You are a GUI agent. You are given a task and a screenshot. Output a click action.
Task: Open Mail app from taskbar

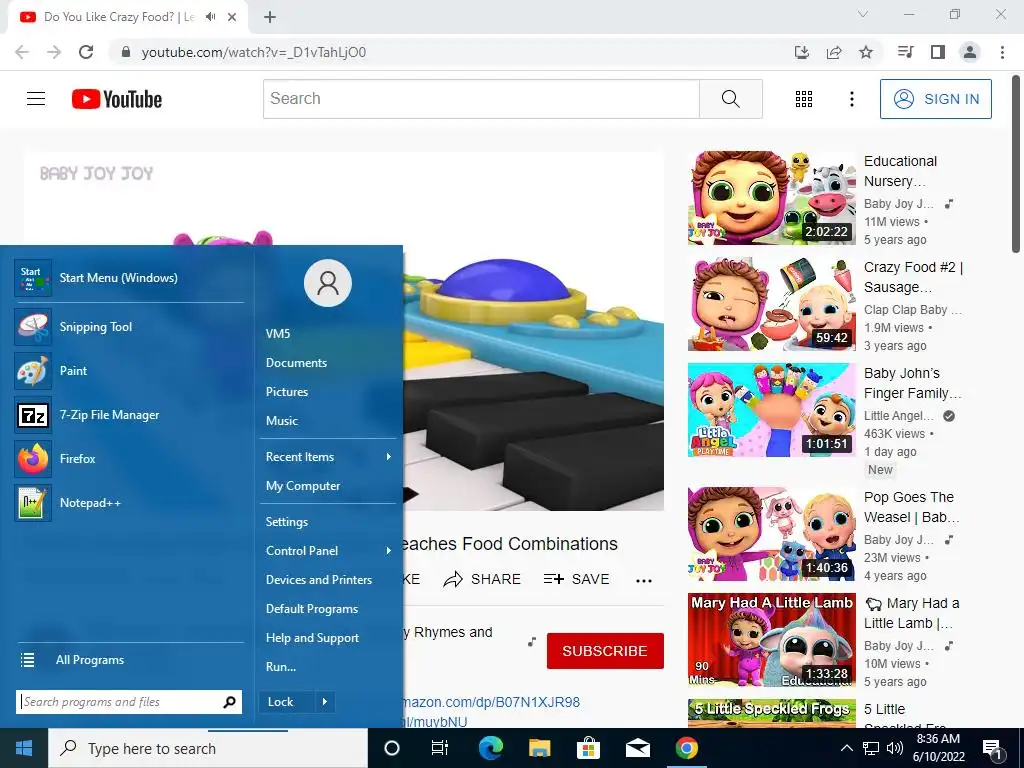coord(637,748)
